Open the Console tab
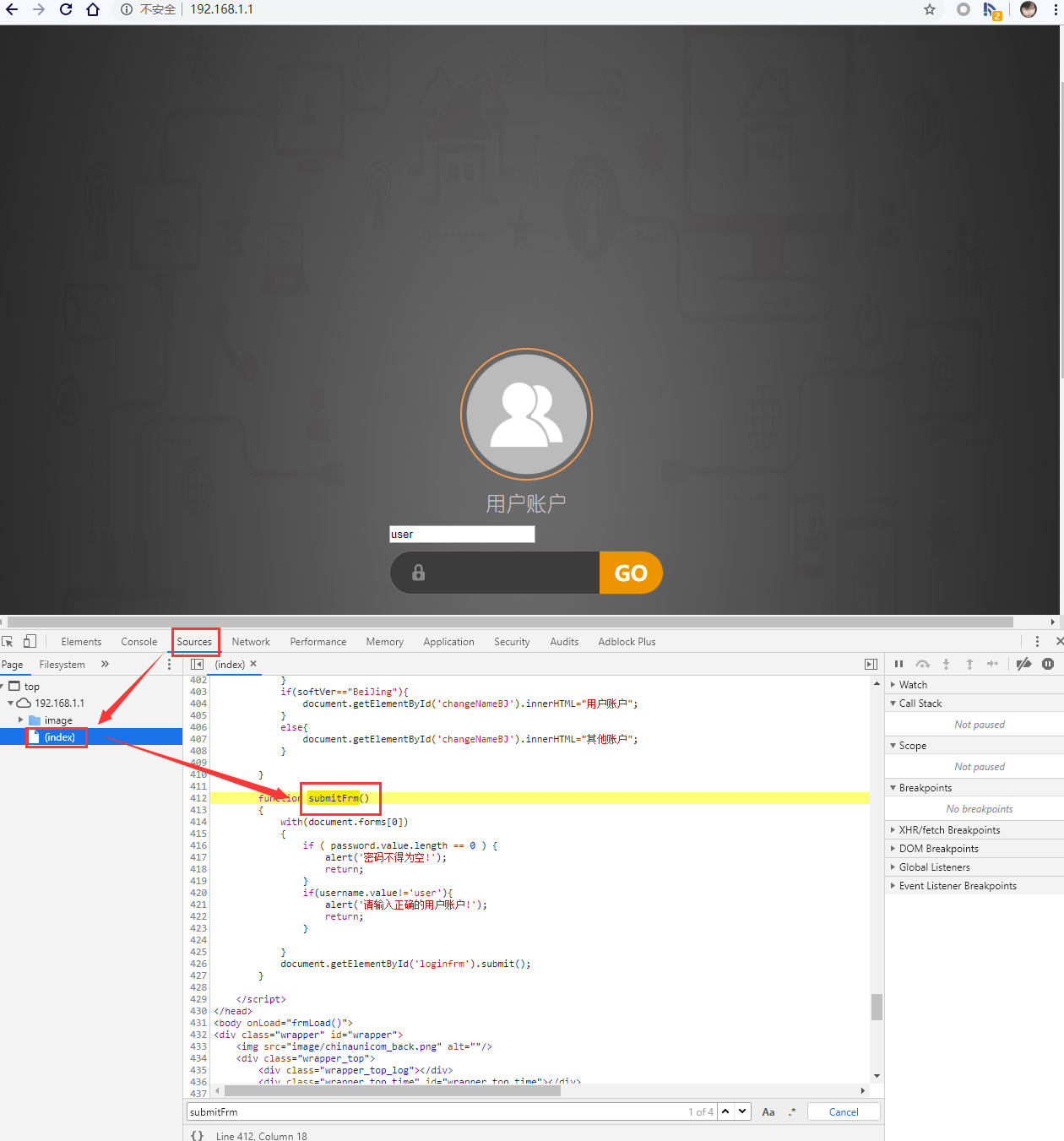 click(138, 642)
